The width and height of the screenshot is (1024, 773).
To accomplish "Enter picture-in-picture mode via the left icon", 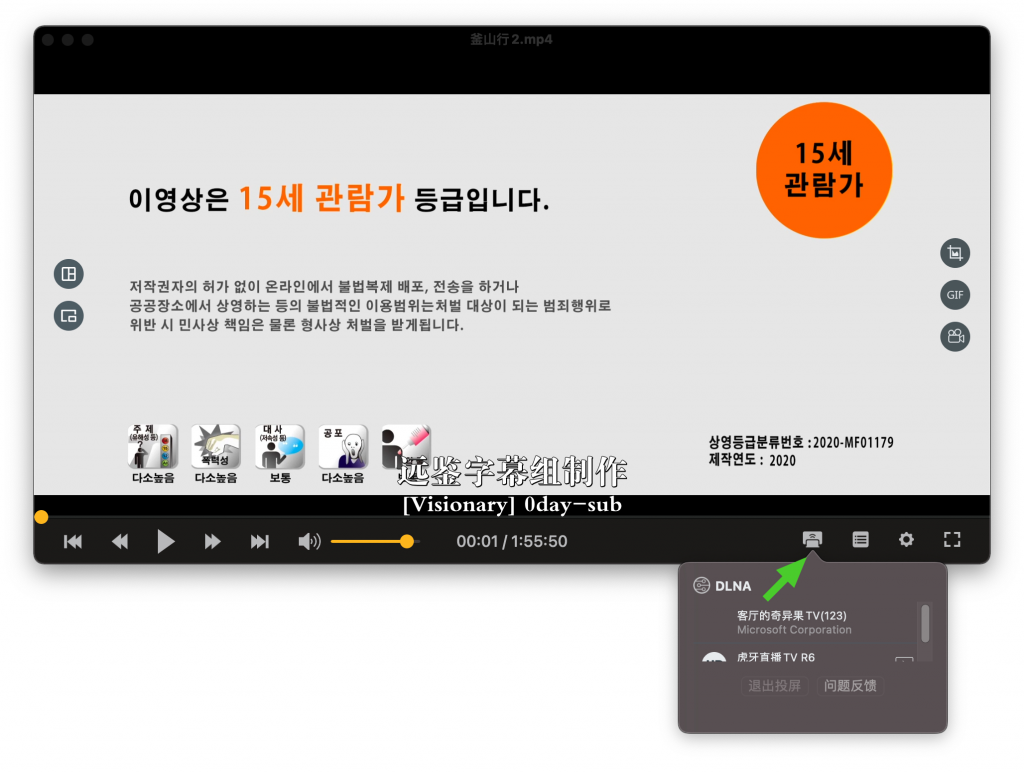I will tap(68, 316).
